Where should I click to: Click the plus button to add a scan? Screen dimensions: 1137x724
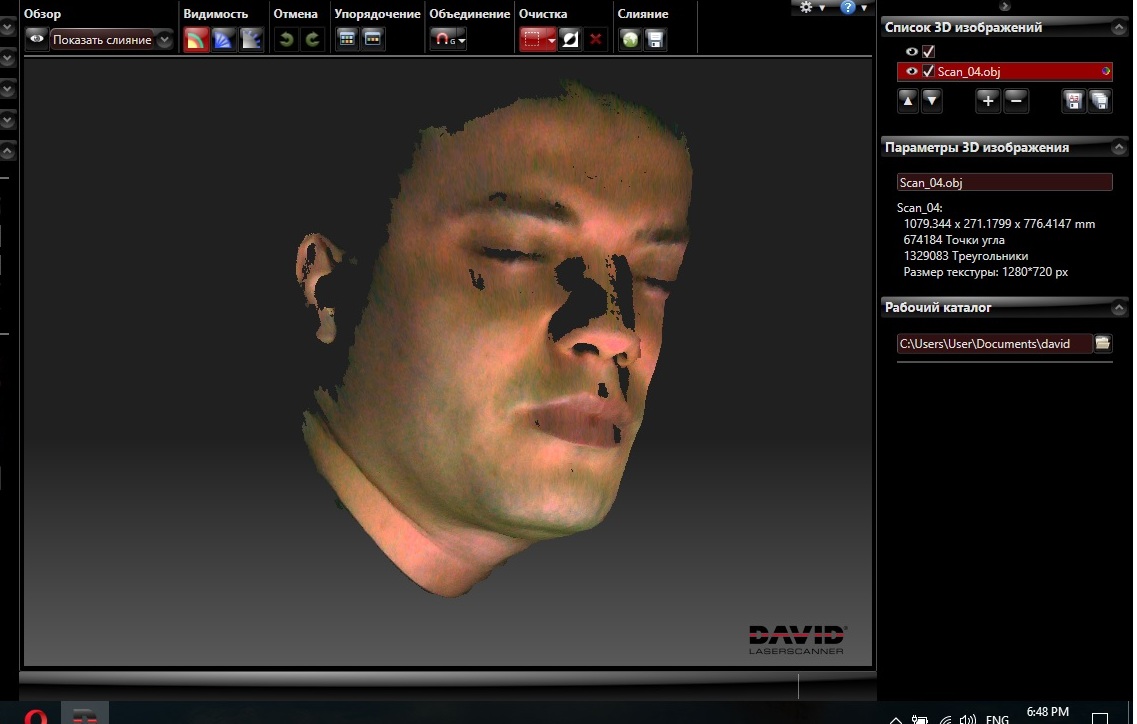pyautogui.click(x=987, y=100)
